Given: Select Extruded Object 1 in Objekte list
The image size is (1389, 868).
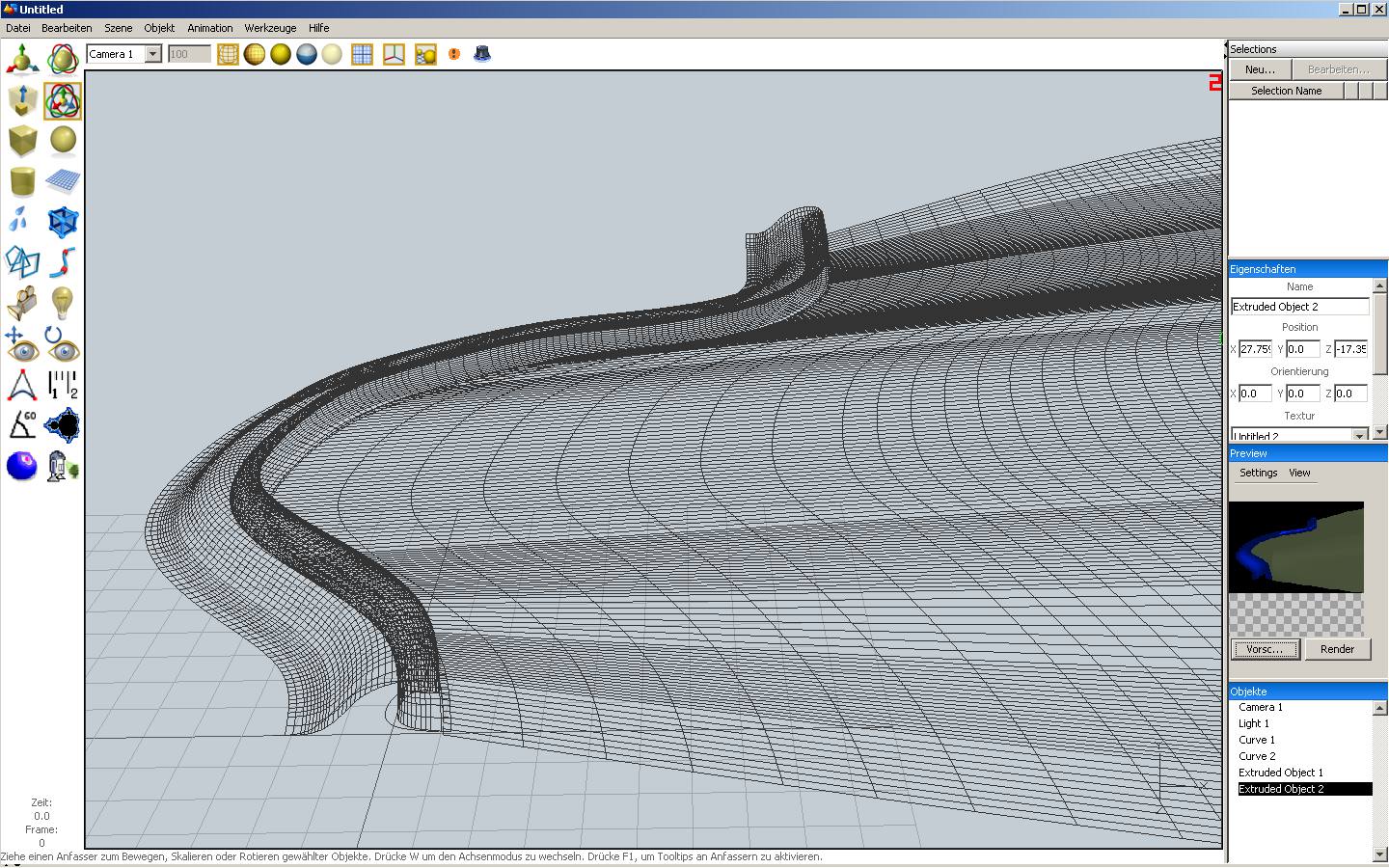Looking at the screenshot, I should coord(1280,773).
